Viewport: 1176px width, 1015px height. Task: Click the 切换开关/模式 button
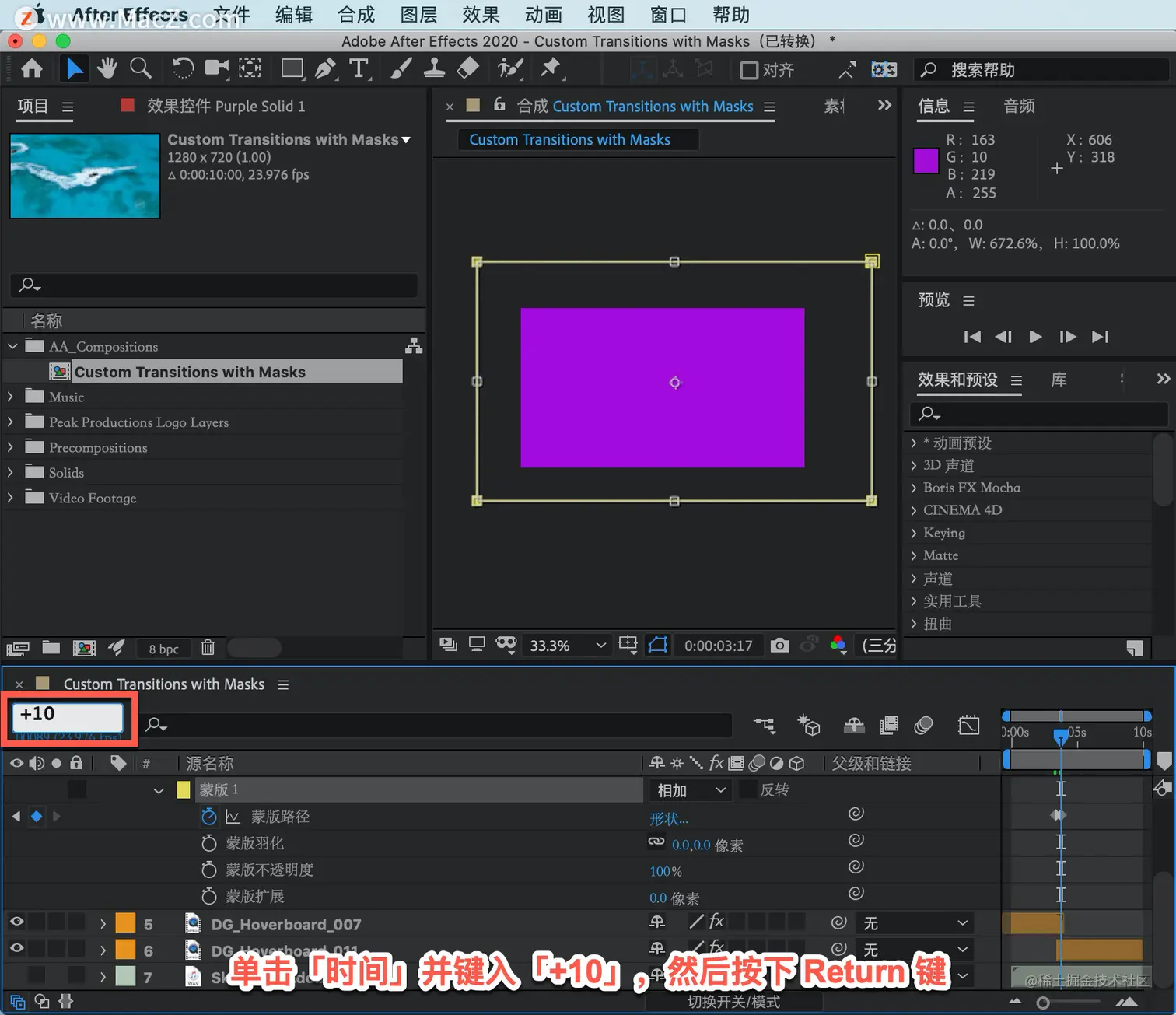733,1002
